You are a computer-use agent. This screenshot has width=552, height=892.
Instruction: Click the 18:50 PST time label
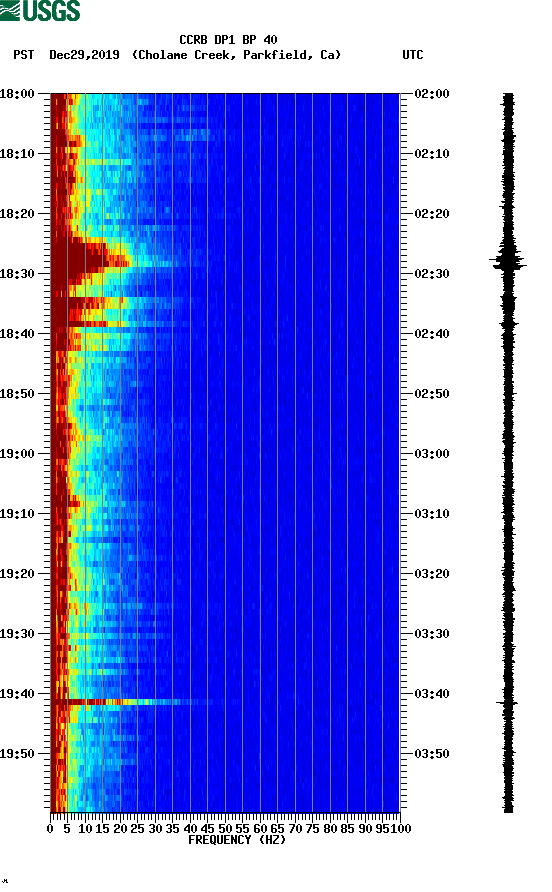(x=17, y=394)
